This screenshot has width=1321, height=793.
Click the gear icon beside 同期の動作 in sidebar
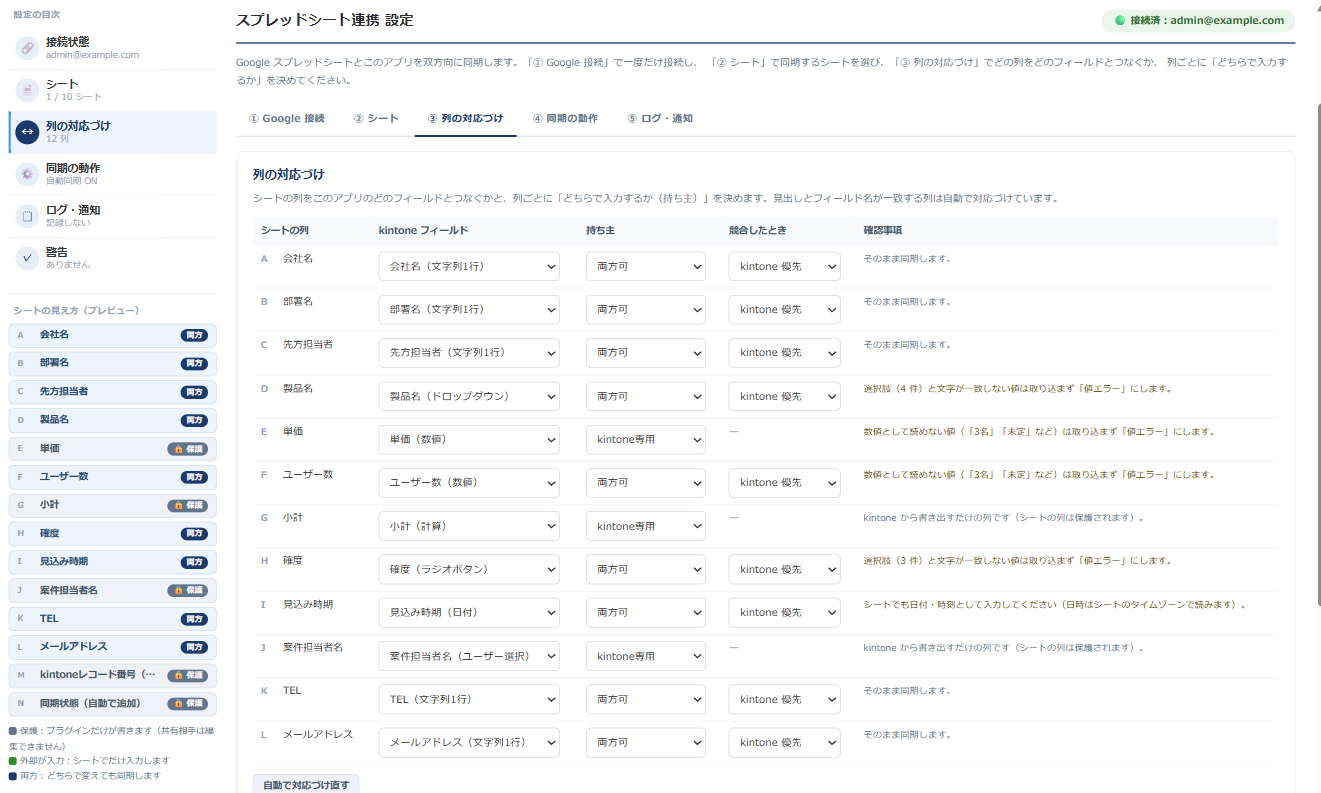tap(27, 174)
